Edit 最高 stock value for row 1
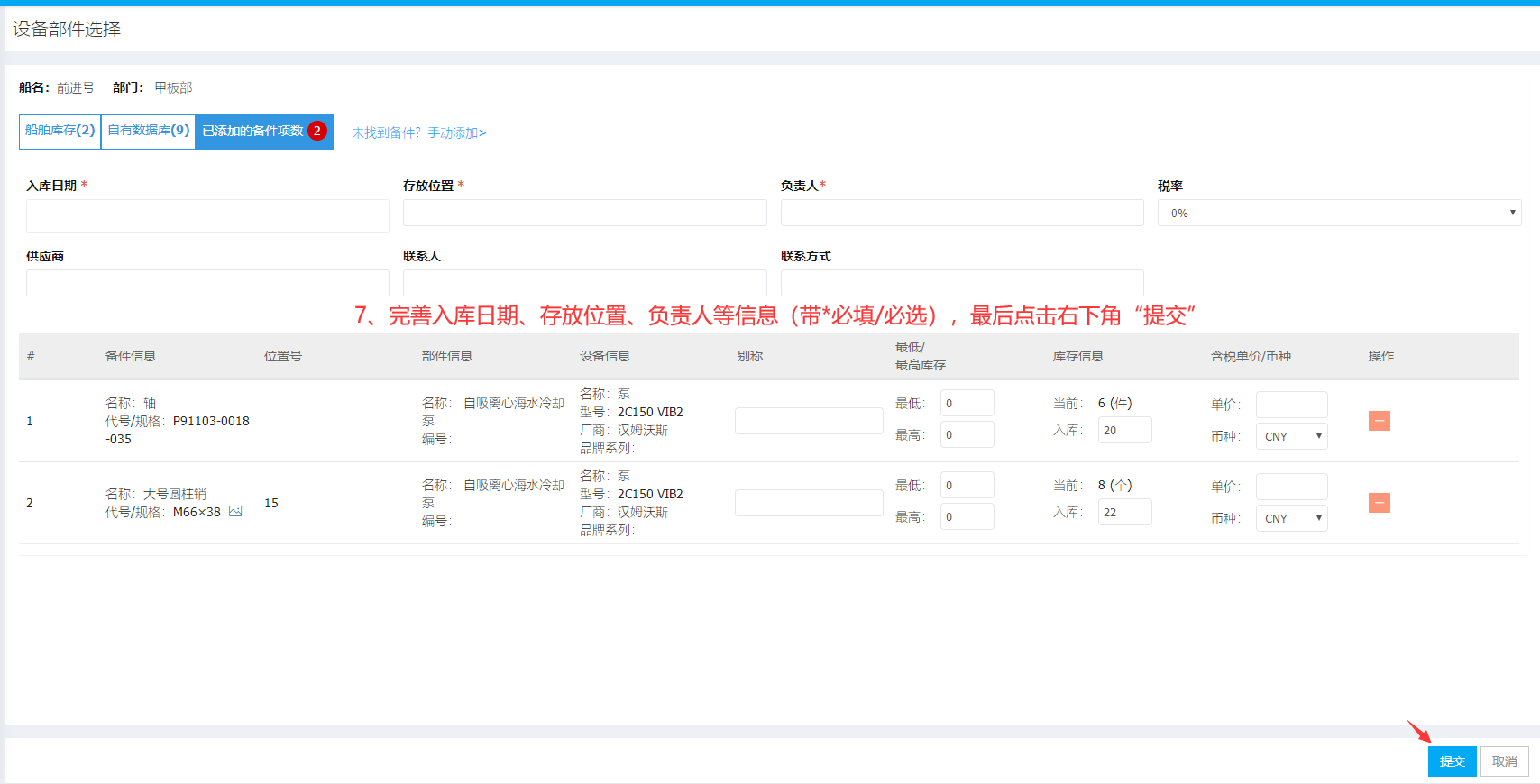The width and height of the screenshot is (1540, 784). [967, 434]
